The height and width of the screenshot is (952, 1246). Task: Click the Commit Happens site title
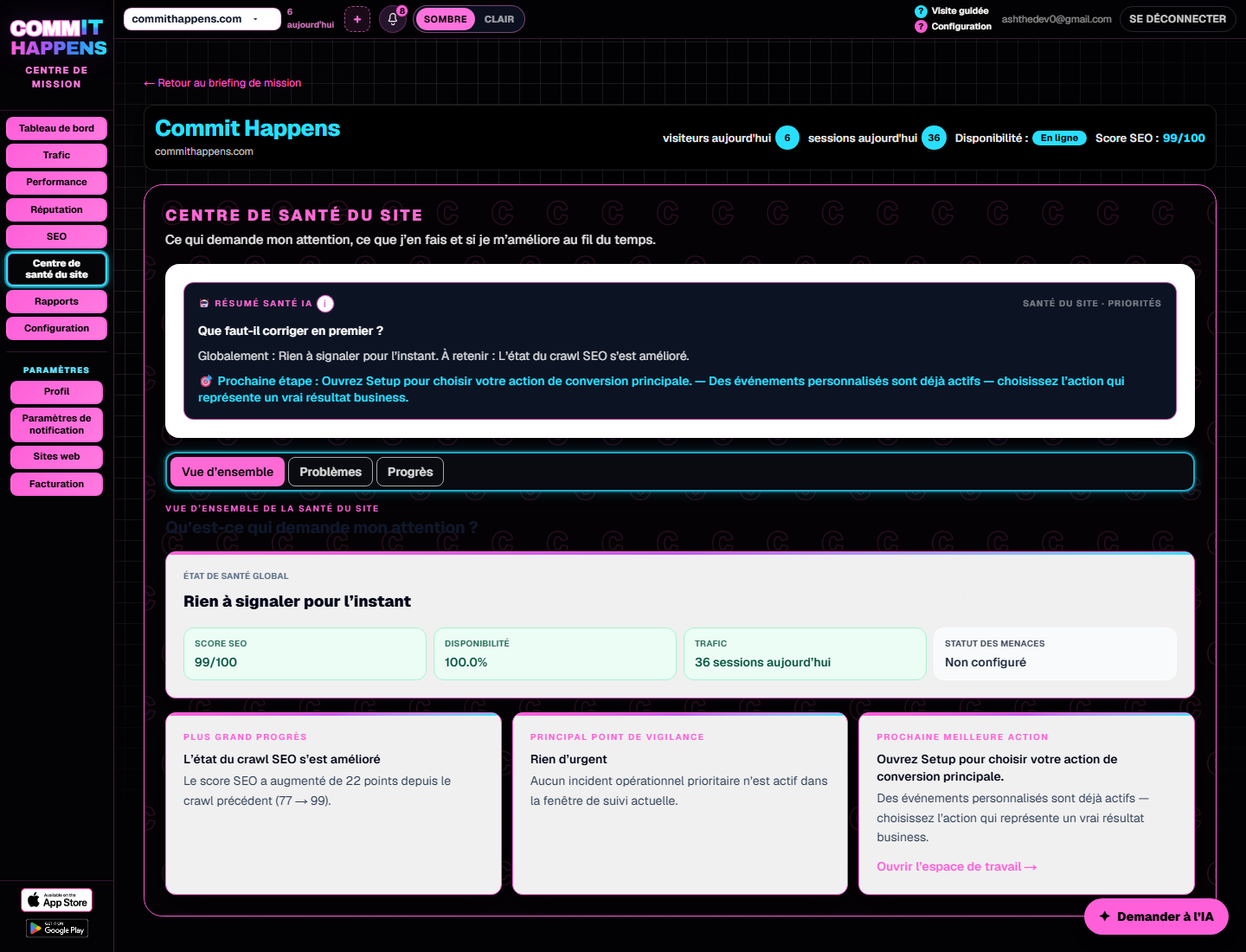(247, 128)
